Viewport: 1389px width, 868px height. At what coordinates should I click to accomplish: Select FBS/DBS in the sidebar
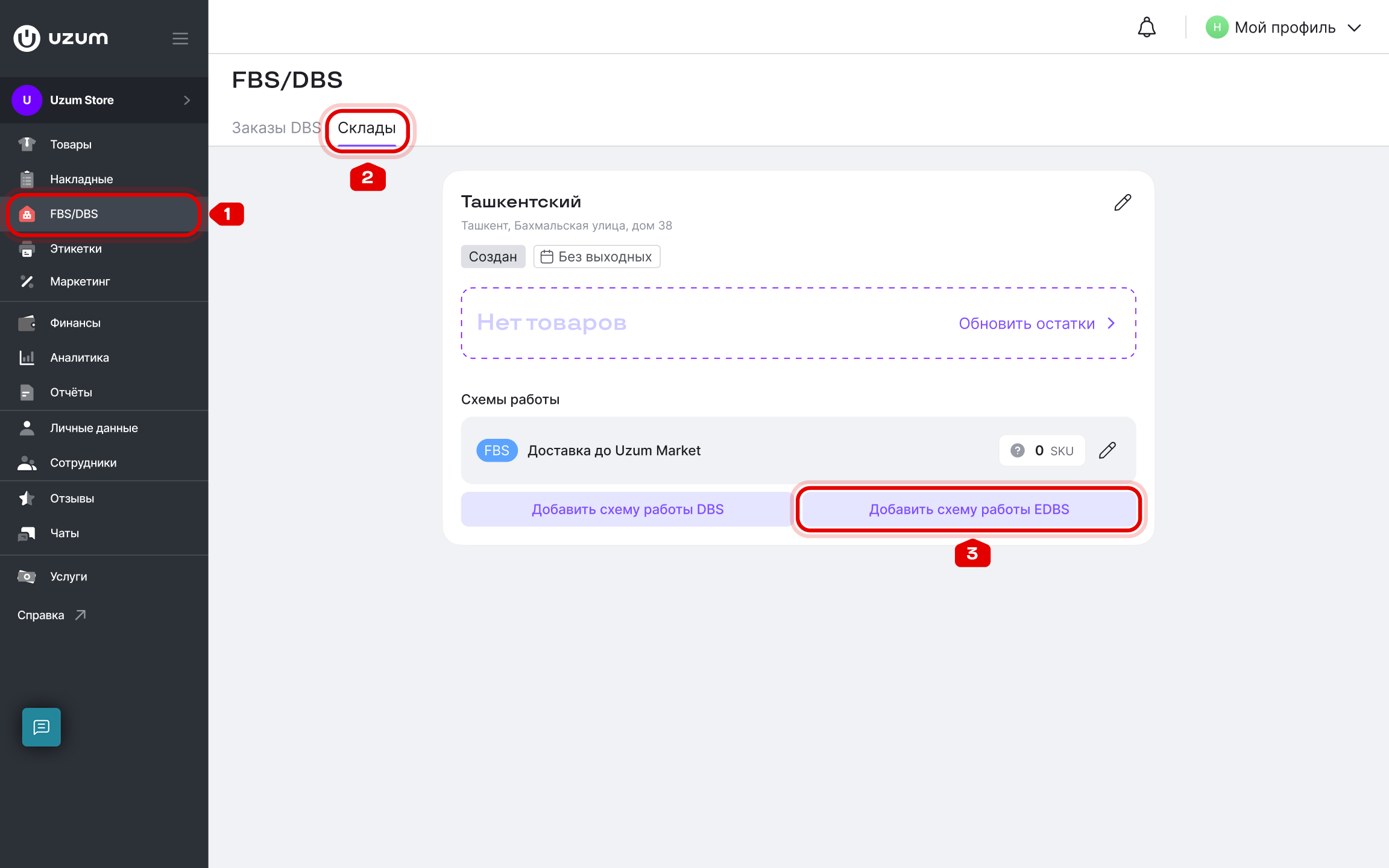click(104, 214)
